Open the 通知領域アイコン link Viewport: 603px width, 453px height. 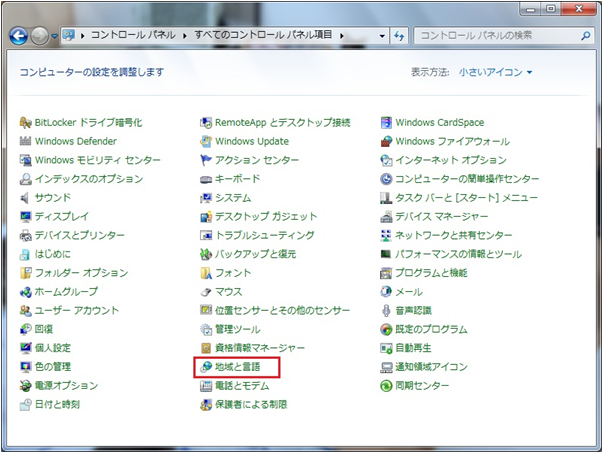click(431, 367)
